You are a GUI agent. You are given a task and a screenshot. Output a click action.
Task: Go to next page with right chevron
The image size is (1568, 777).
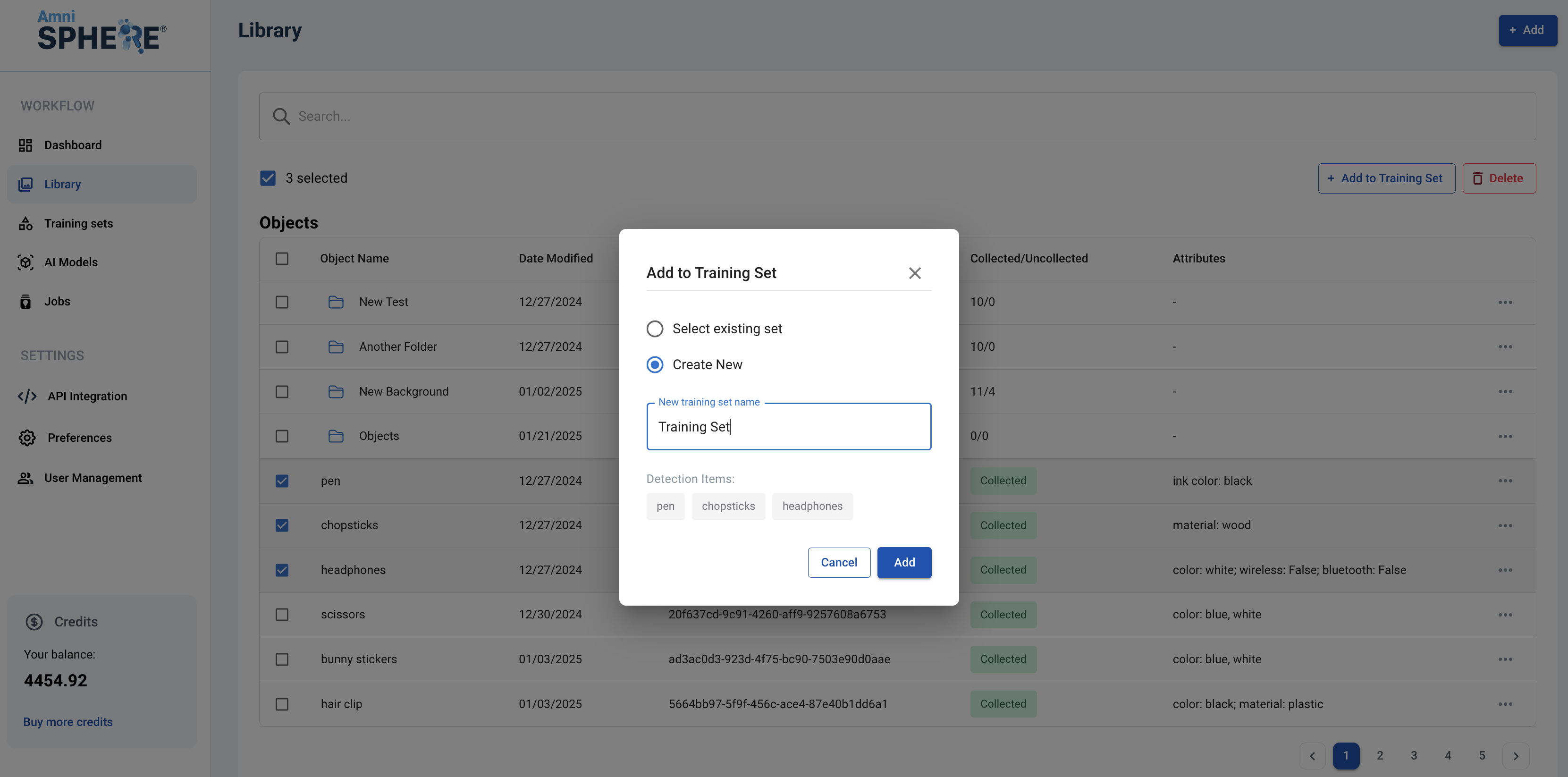click(1516, 756)
